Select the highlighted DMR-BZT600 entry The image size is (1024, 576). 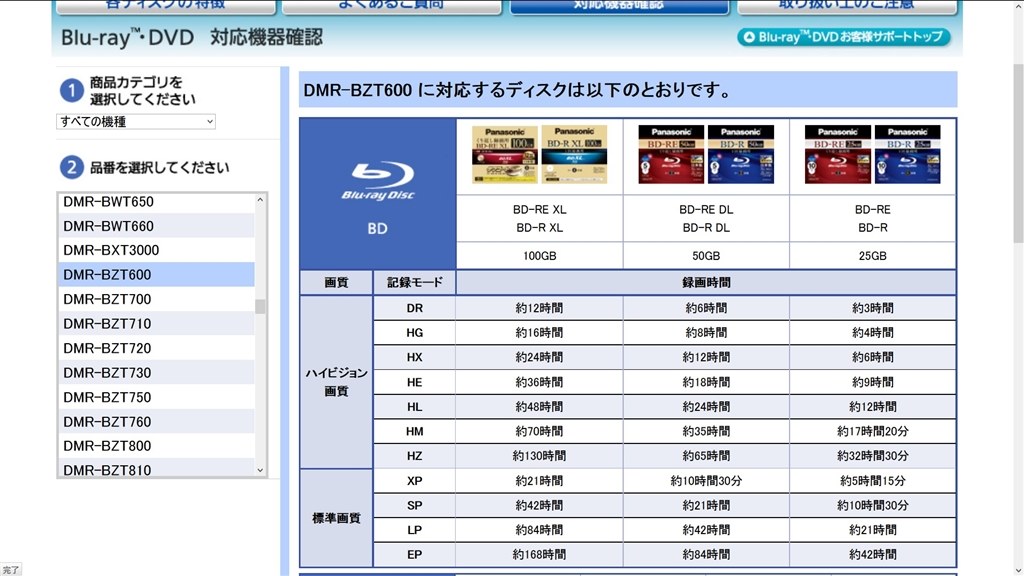tap(156, 275)
